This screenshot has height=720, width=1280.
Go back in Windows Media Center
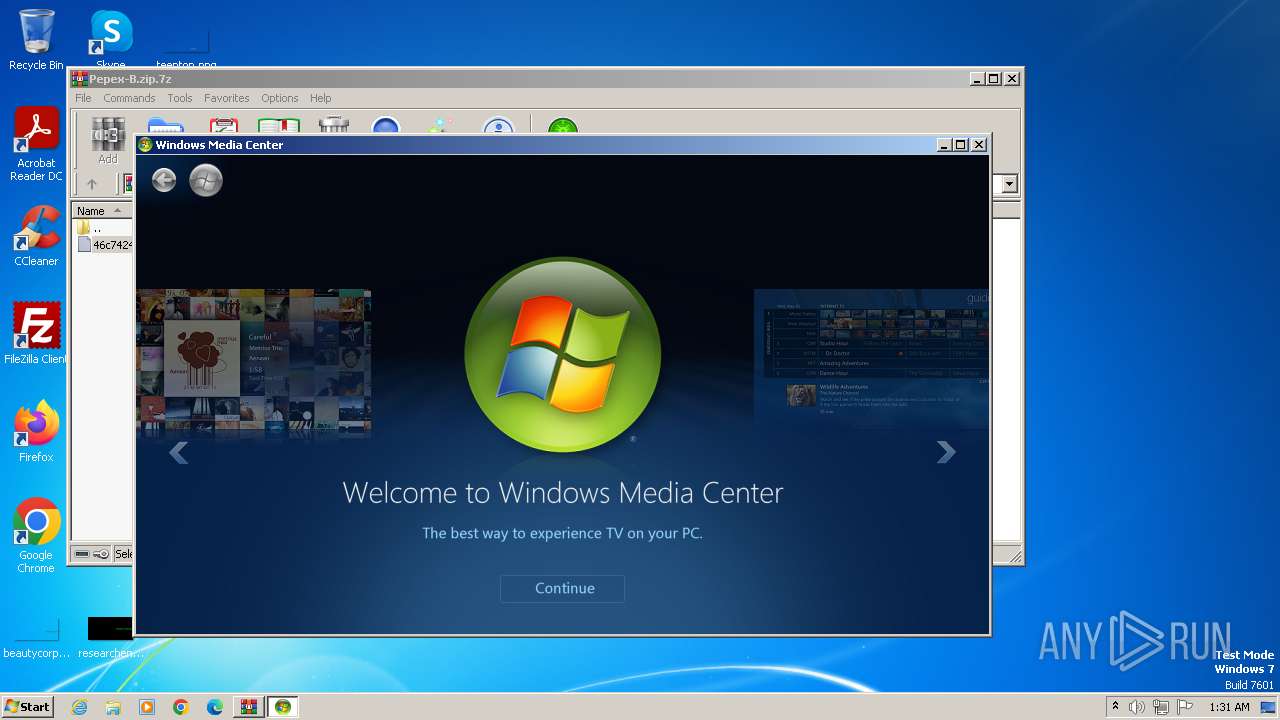click(164, 180)
